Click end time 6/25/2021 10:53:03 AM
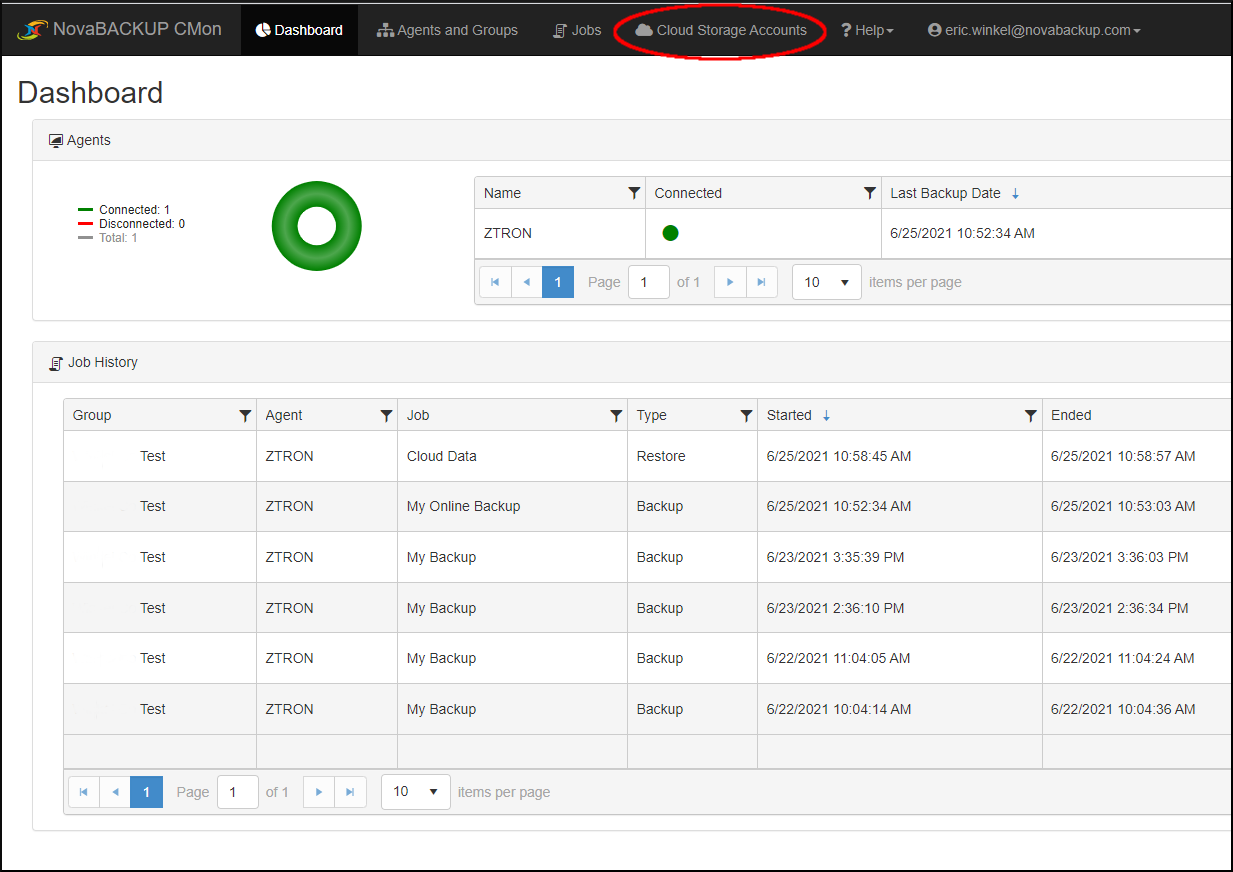1233x872 pixels. point(1123,507)
